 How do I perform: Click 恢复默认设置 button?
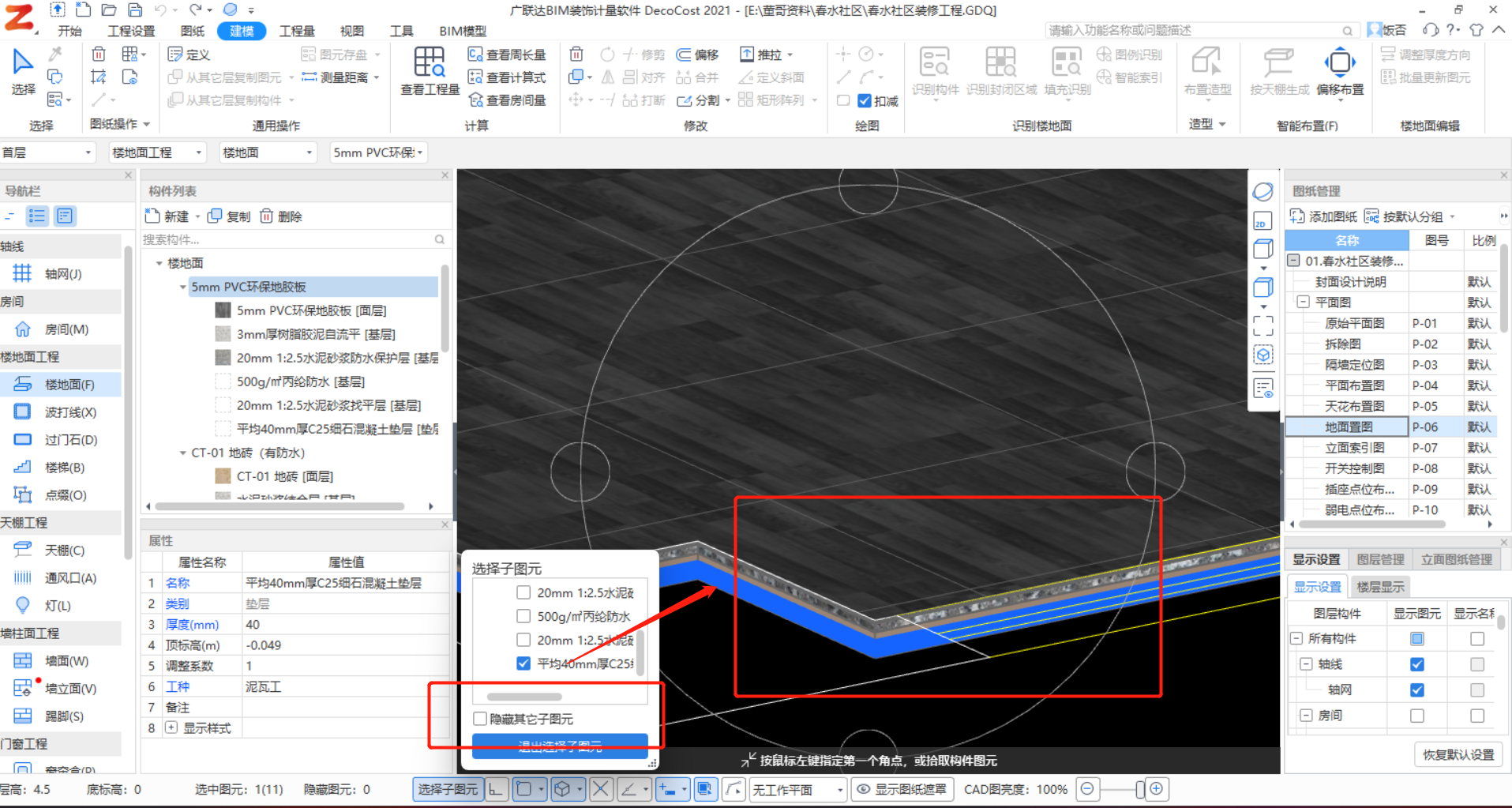[1458, 754]
